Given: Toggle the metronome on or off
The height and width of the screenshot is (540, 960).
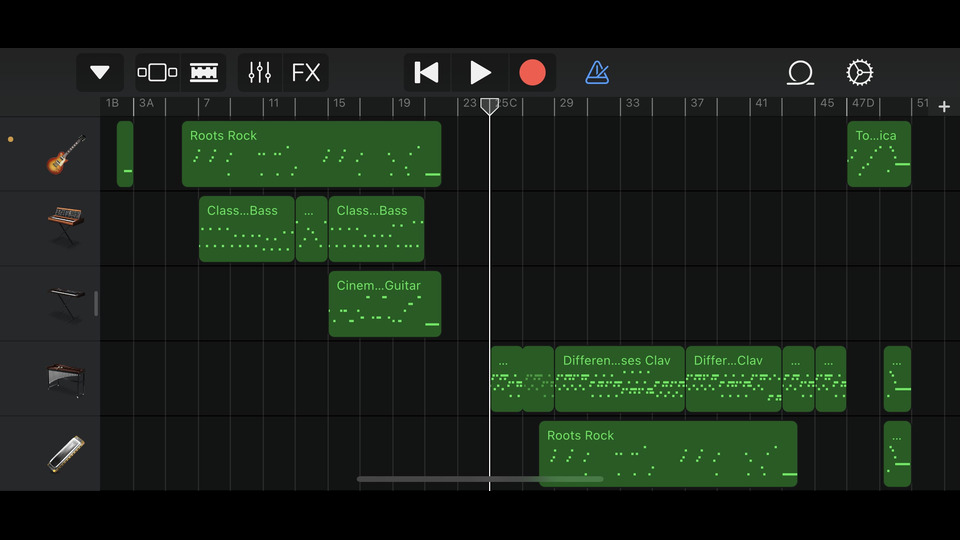Looking at the screenshot, I should point(597,73).
